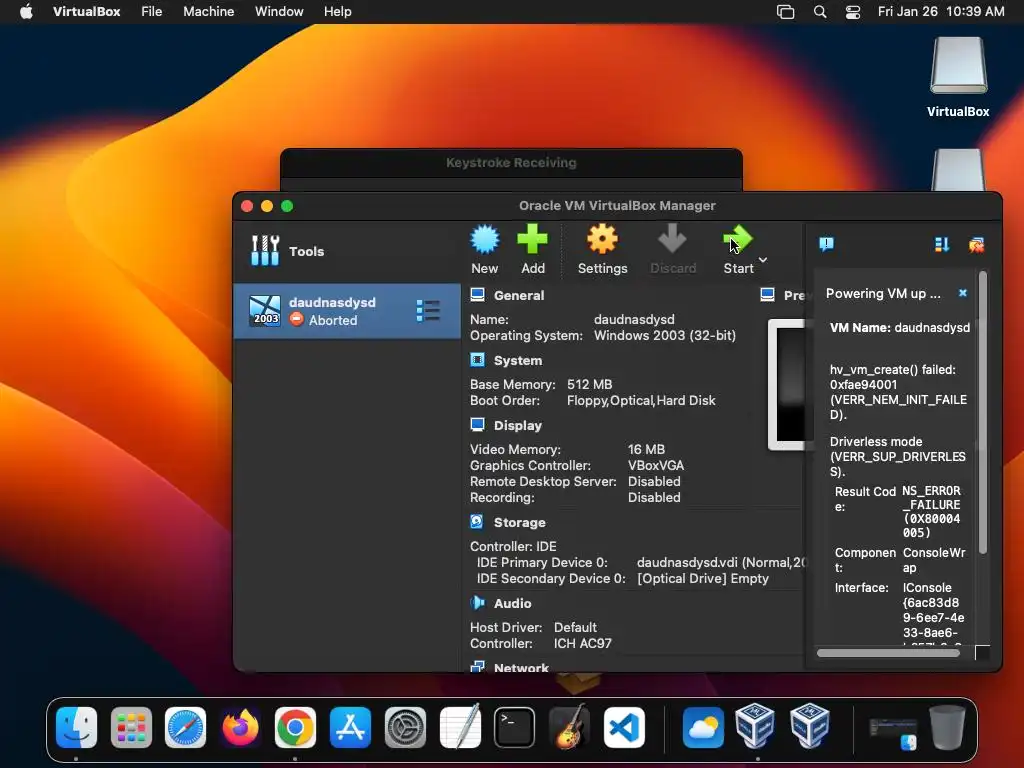This screenshot has height=768, width=1024.
Task: Open the App Store from the Dock
Action: pyautogui.click(x=350, y=727)
